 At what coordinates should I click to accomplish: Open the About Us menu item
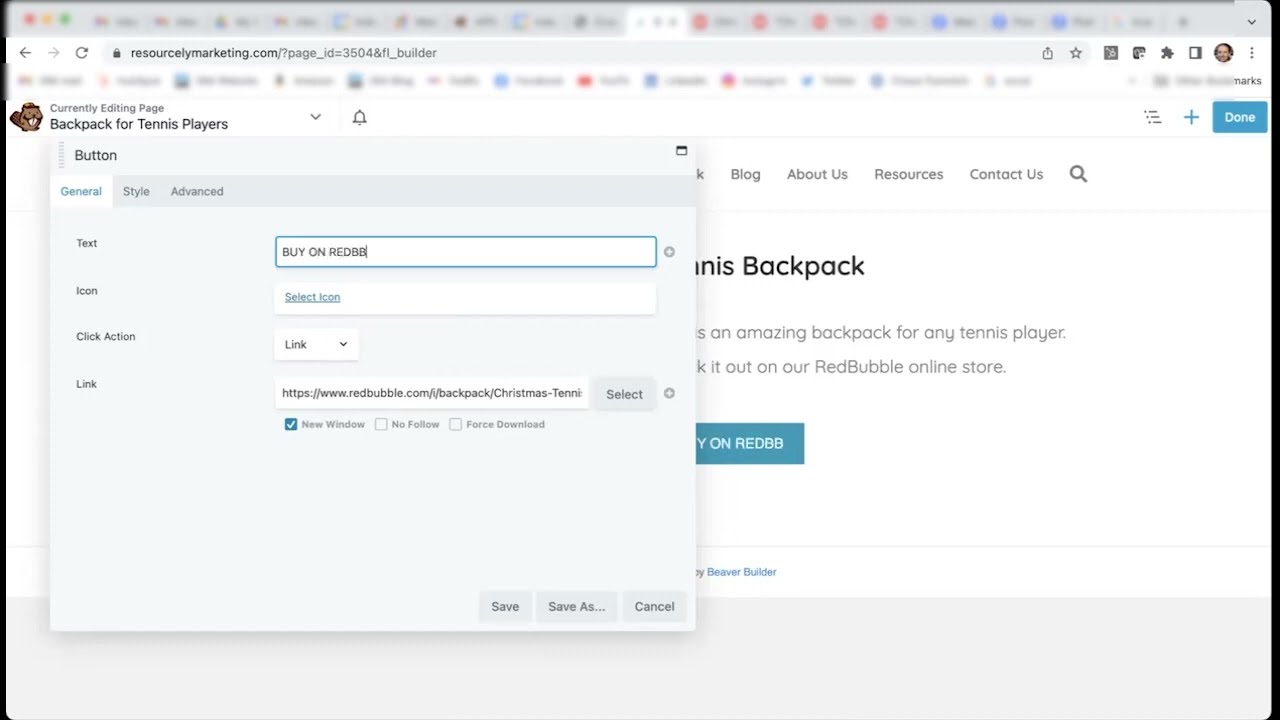coord(817,174)
